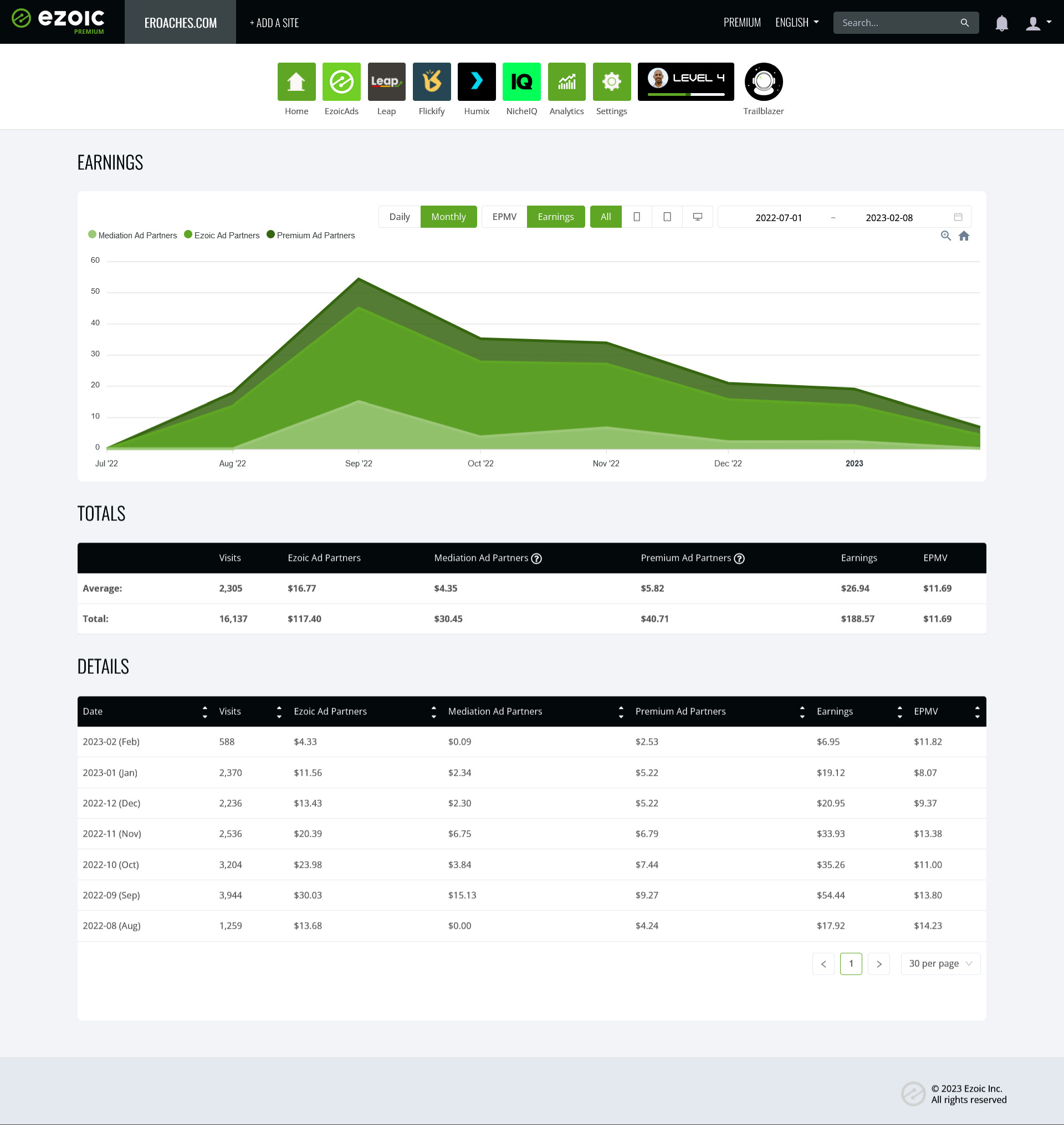
Task: Click Mediation Ad Partners help icon
Action: pyautogui.click(x=536, y=559)
